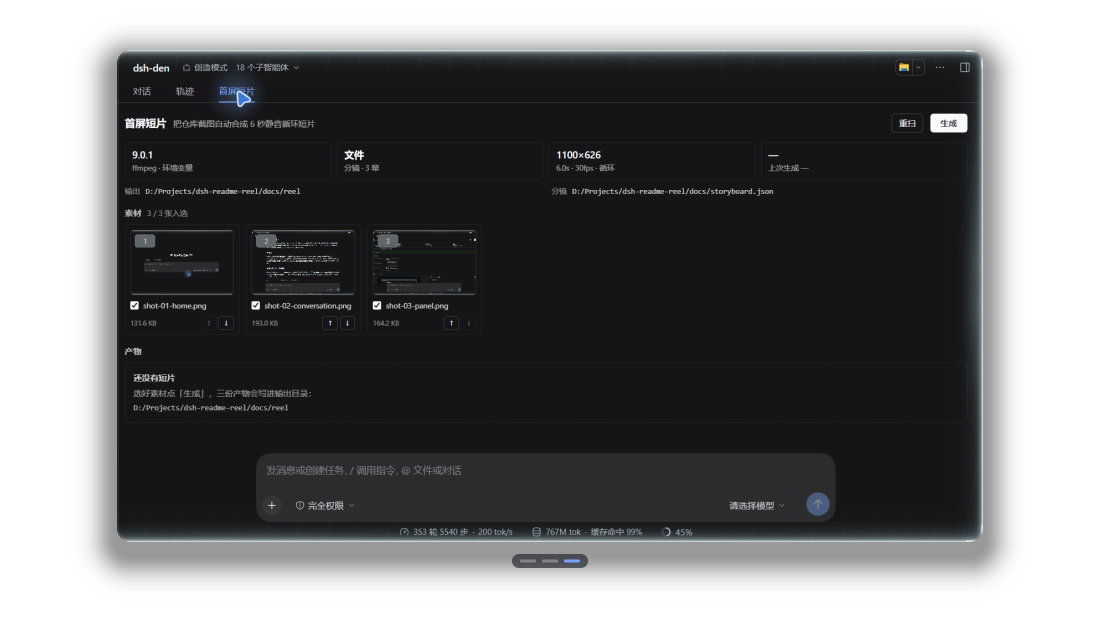Click the 9.0.1 ffmpeg info card

click(227, 161)
